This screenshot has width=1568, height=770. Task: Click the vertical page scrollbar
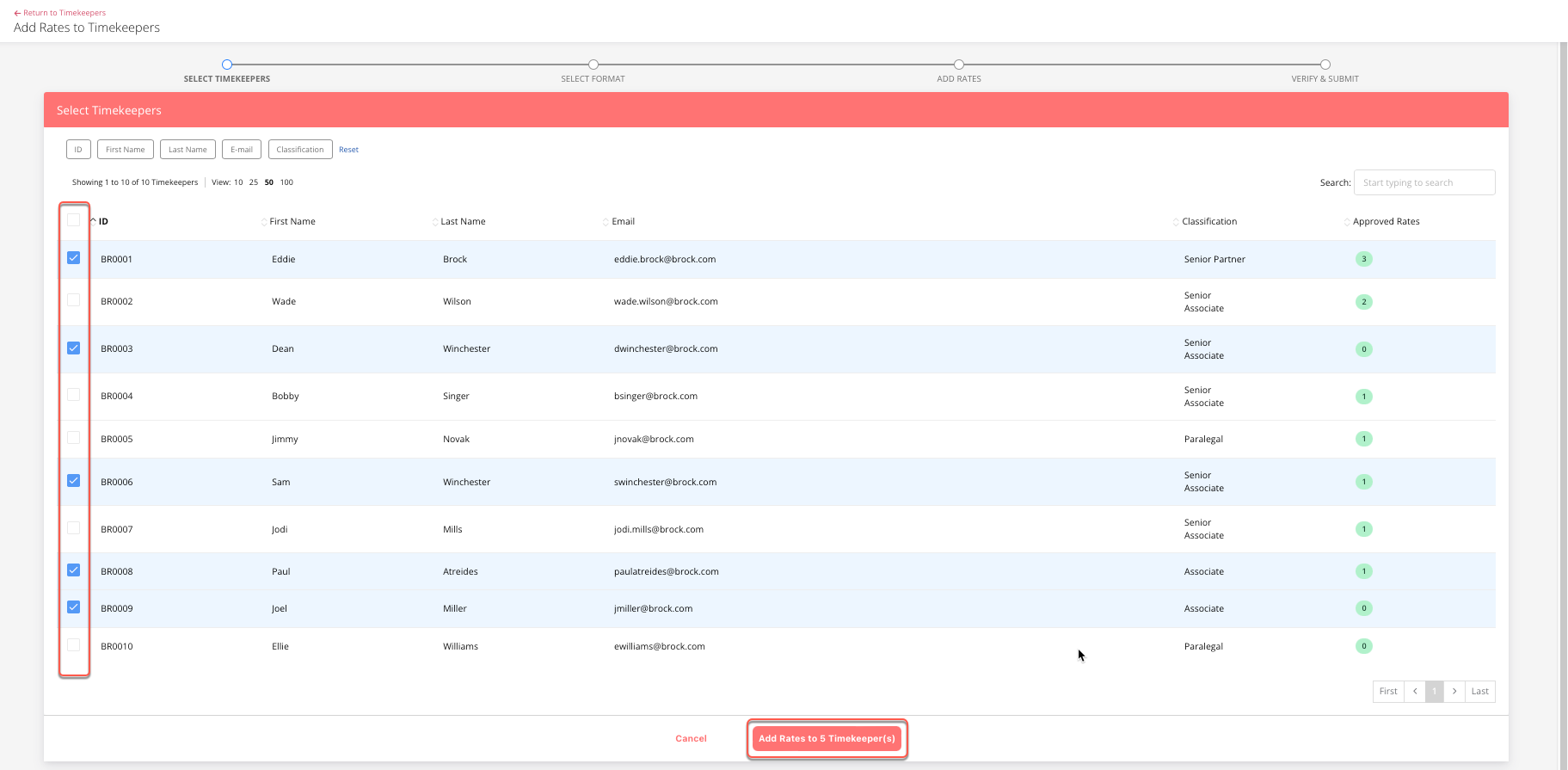[x=1563, y=387]
